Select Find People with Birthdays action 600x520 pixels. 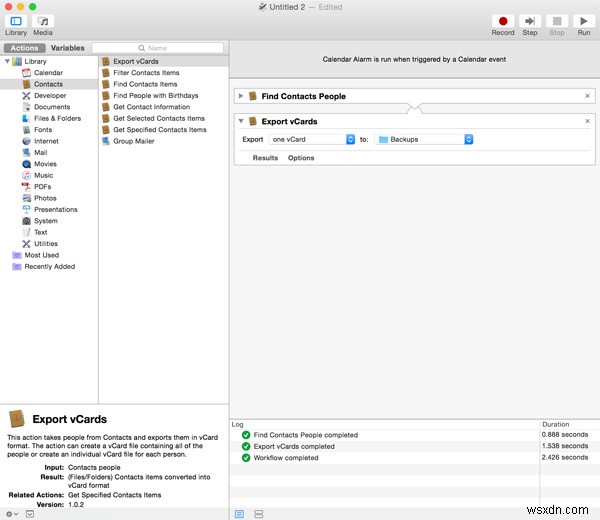(156, 96)
